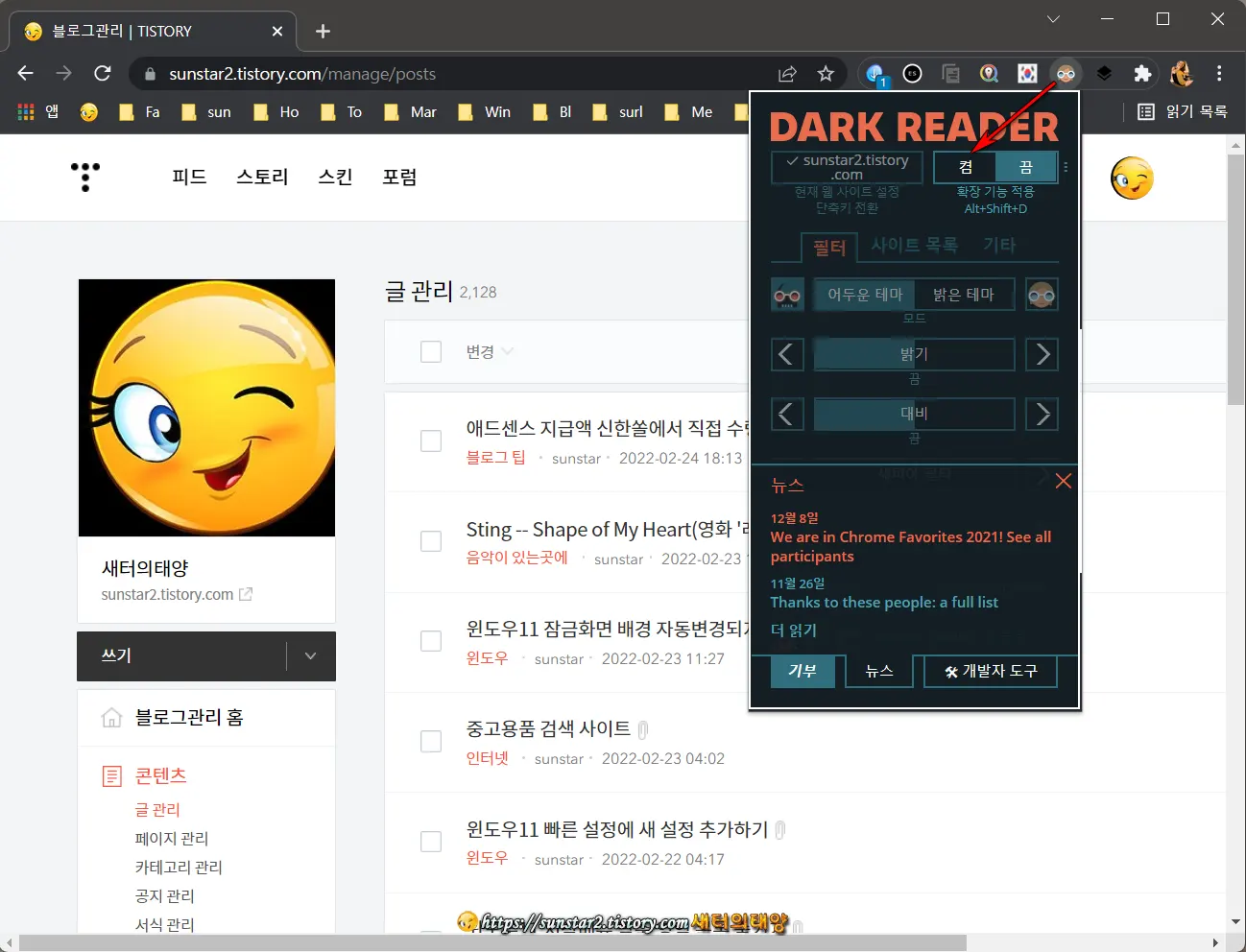Viewport: 1246px width, 952px height.
Task: Close the Dark Reader news panel
Action: [x=1063, y=481]
